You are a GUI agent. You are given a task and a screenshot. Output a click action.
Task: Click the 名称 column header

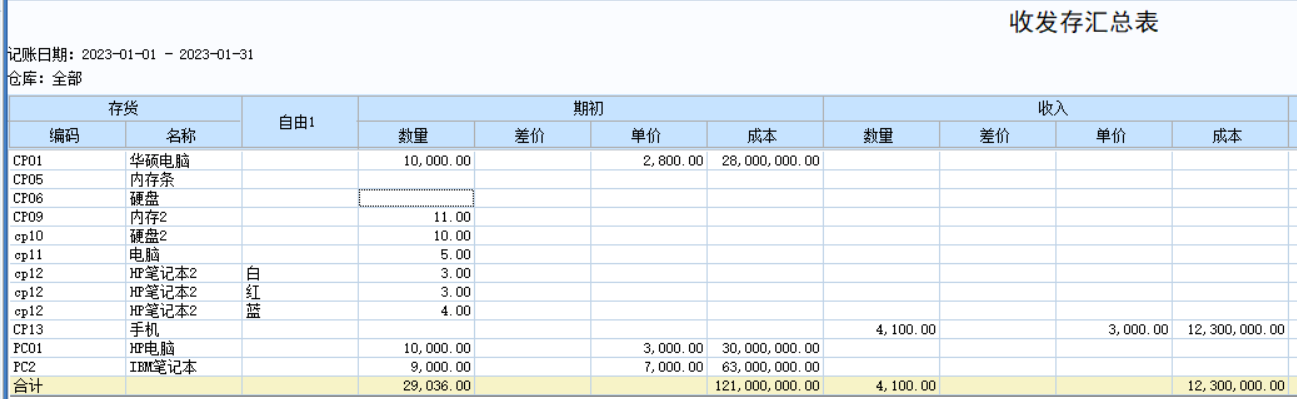point(184,137)
